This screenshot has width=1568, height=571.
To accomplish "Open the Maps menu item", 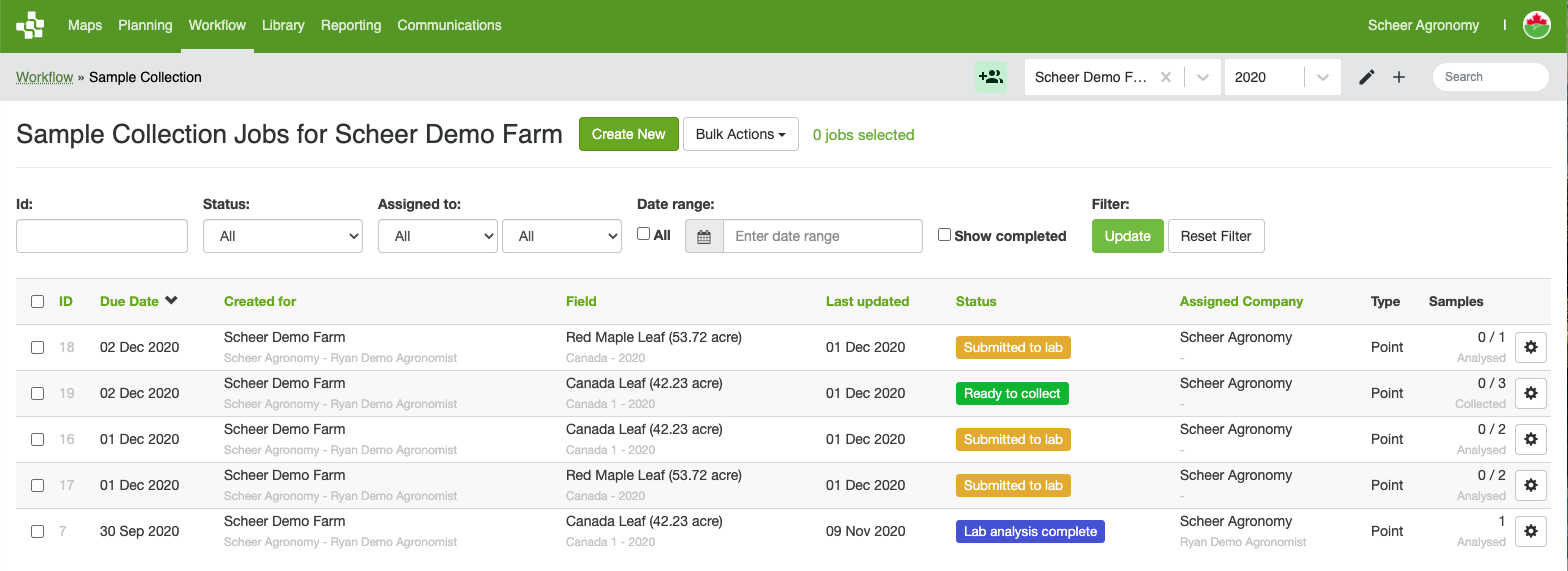I will pyautogui.click(x=85, y=25).
